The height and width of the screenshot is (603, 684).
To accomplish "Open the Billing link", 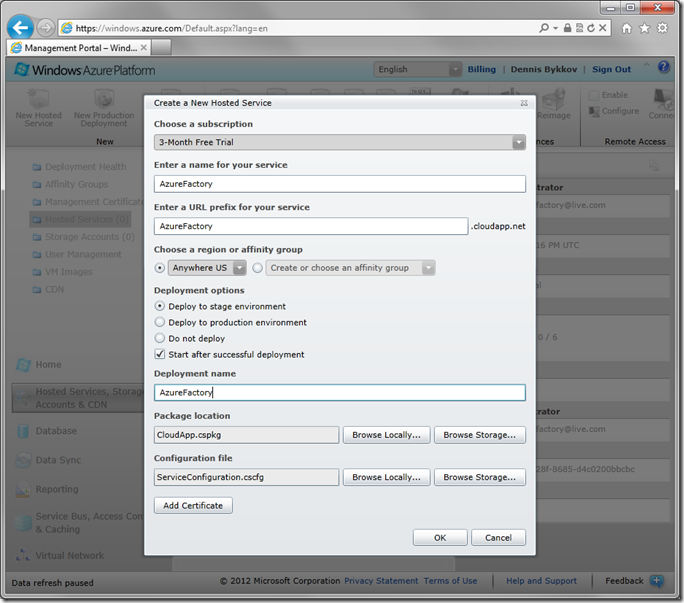I will (x=482, y=69).
